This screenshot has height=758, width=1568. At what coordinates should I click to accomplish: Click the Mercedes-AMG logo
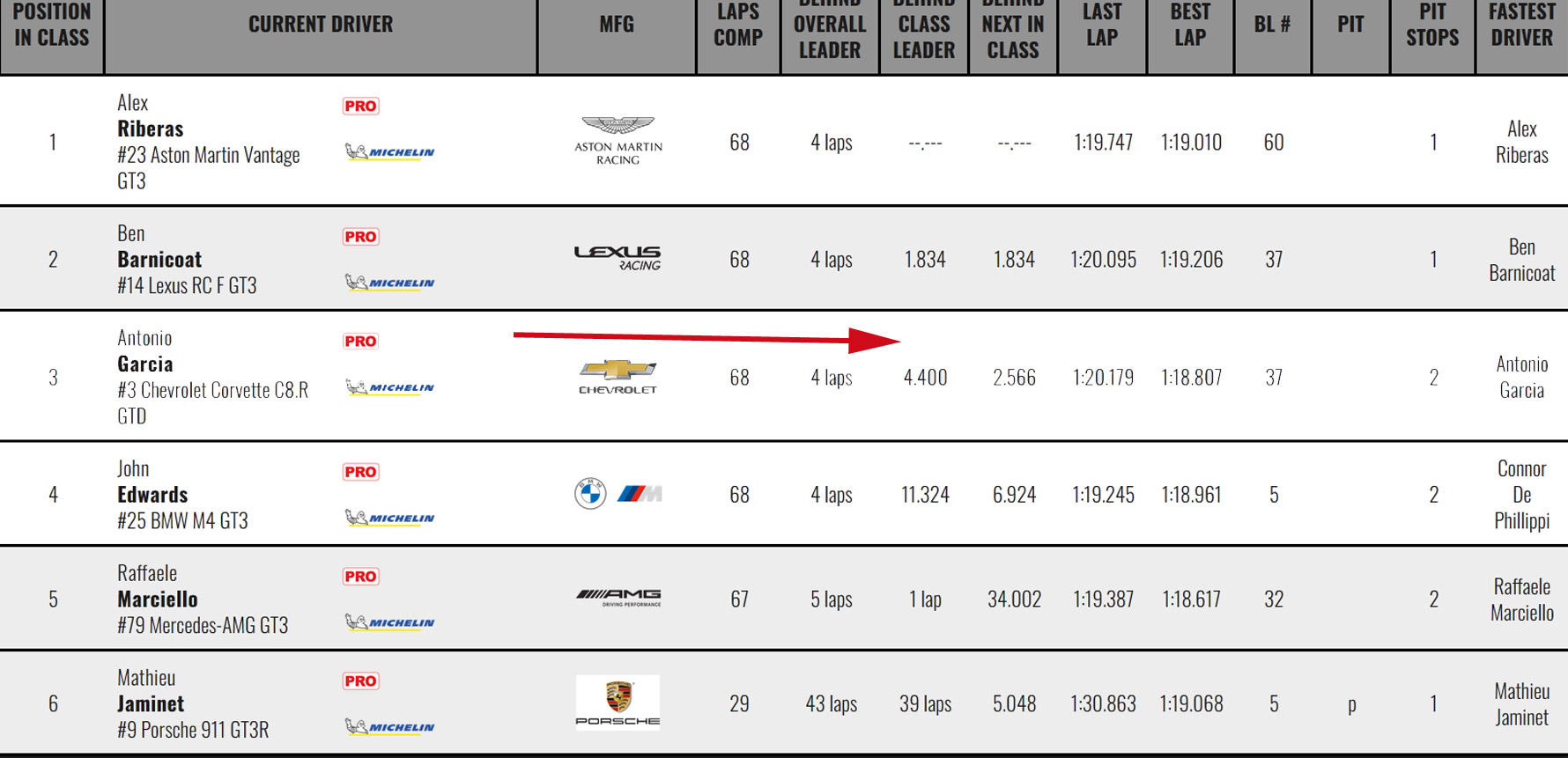click(x=618, y=599)
